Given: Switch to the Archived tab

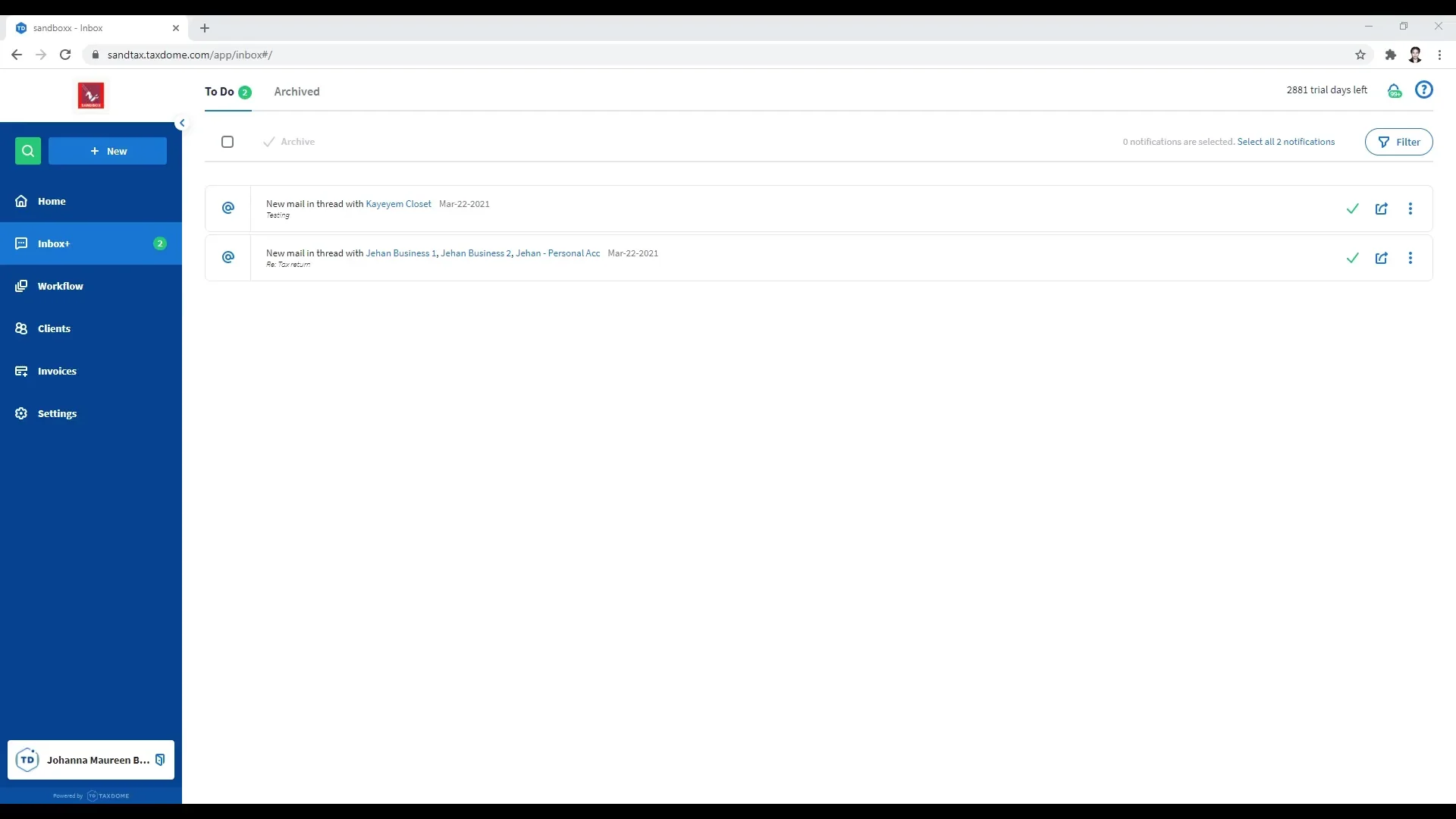Looking at the screenshot, I should pyautogui.click(x=297, y=92).
